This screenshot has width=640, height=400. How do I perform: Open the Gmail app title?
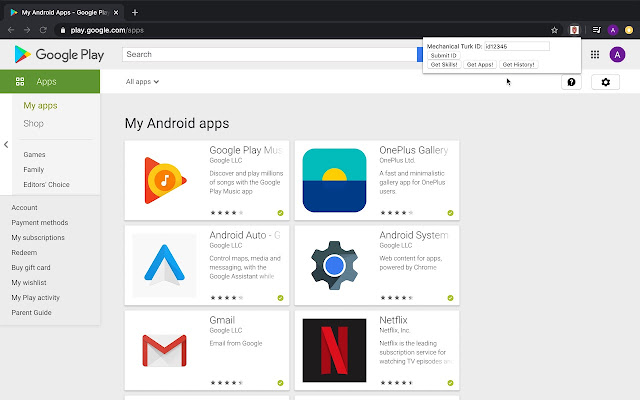(222, 320)
